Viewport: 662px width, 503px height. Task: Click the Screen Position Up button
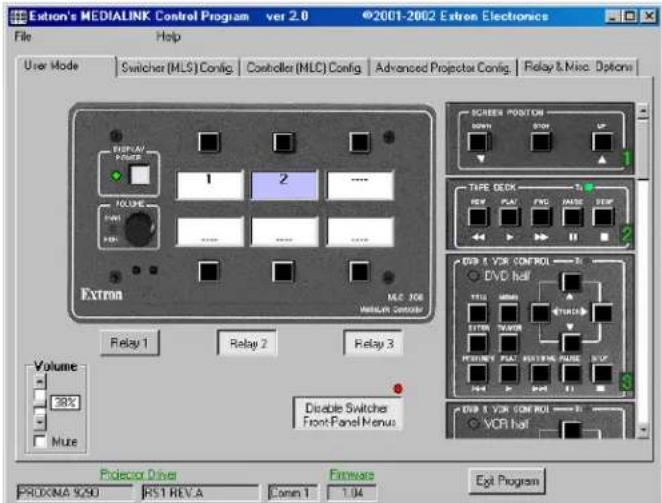(x=602, y=142)
